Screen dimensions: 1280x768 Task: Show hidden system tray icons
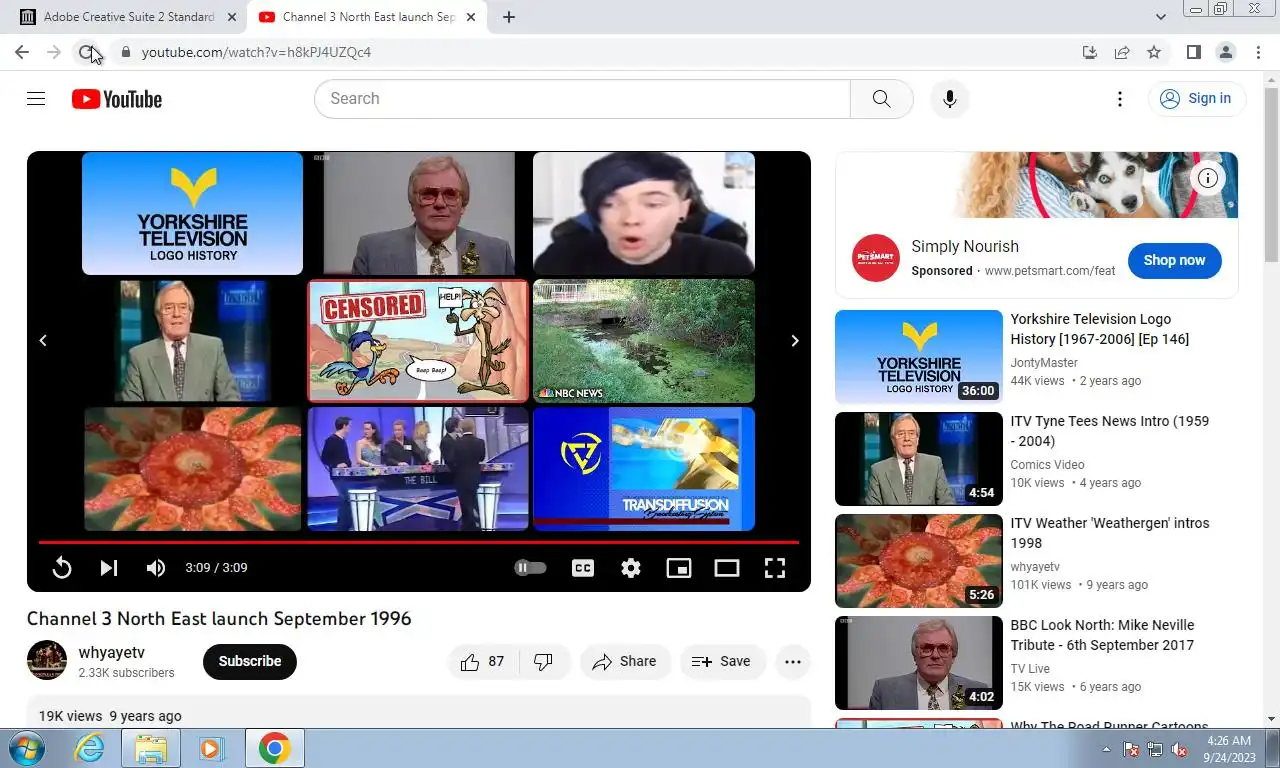(1107, 749)
